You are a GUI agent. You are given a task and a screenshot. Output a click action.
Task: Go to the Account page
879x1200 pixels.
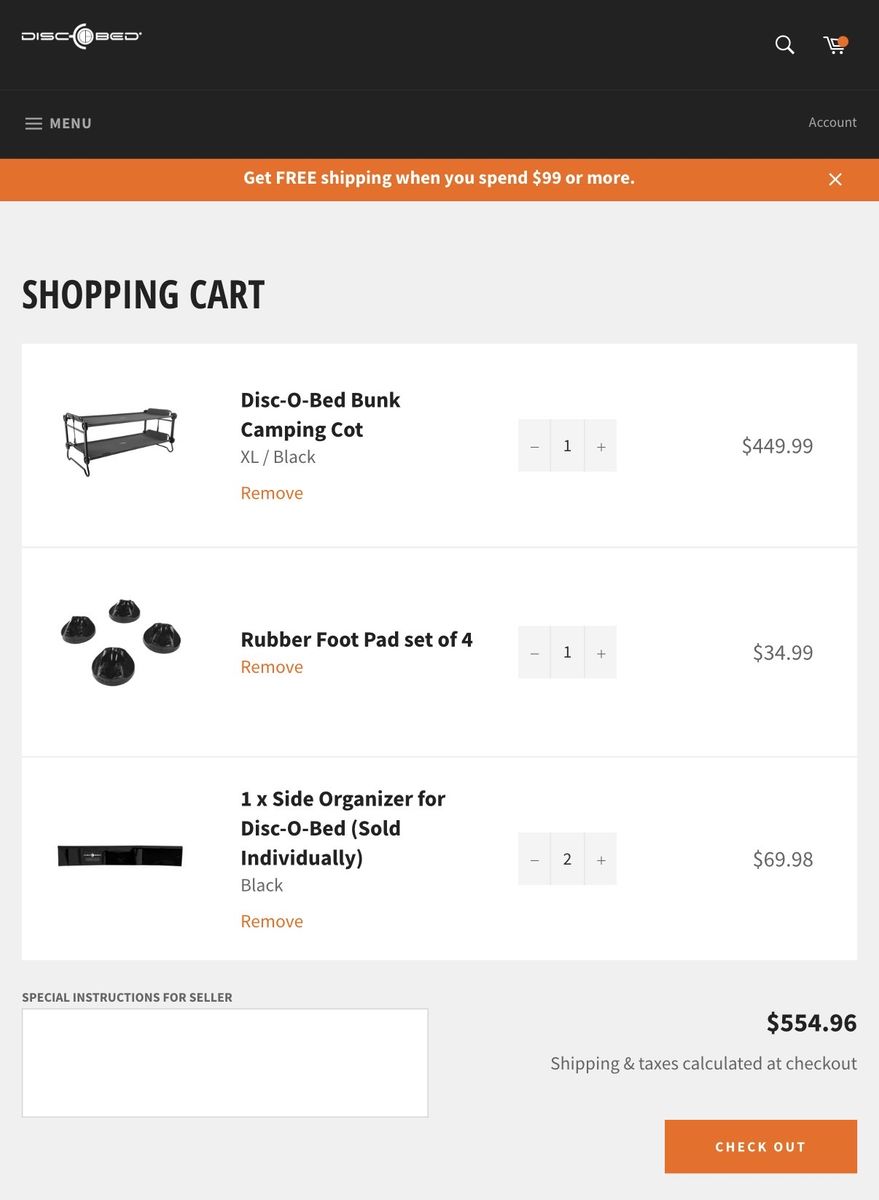(x=832, y=122)
